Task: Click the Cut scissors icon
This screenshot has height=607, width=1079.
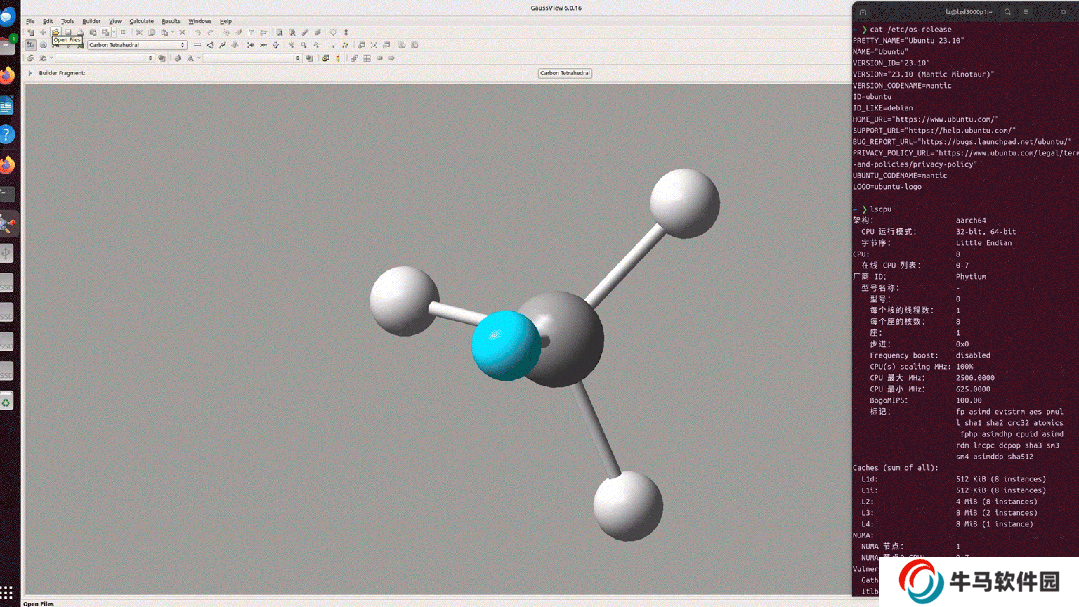Action: coord(139,32)
